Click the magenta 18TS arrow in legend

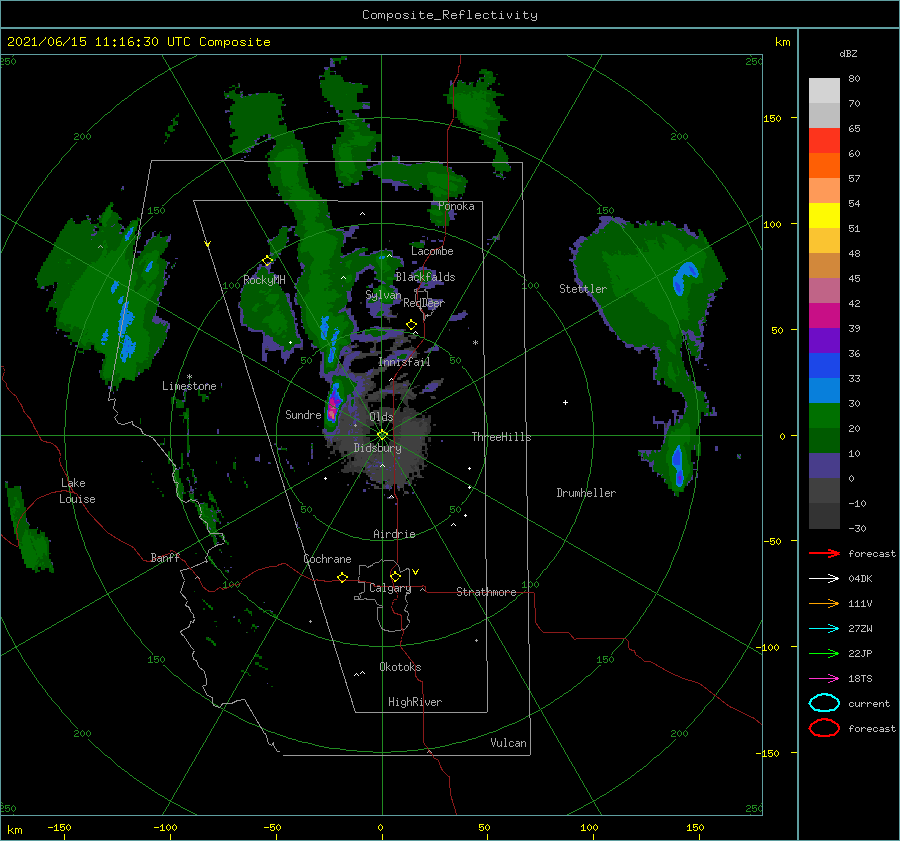pyautogui.click(x=824, y=679)
